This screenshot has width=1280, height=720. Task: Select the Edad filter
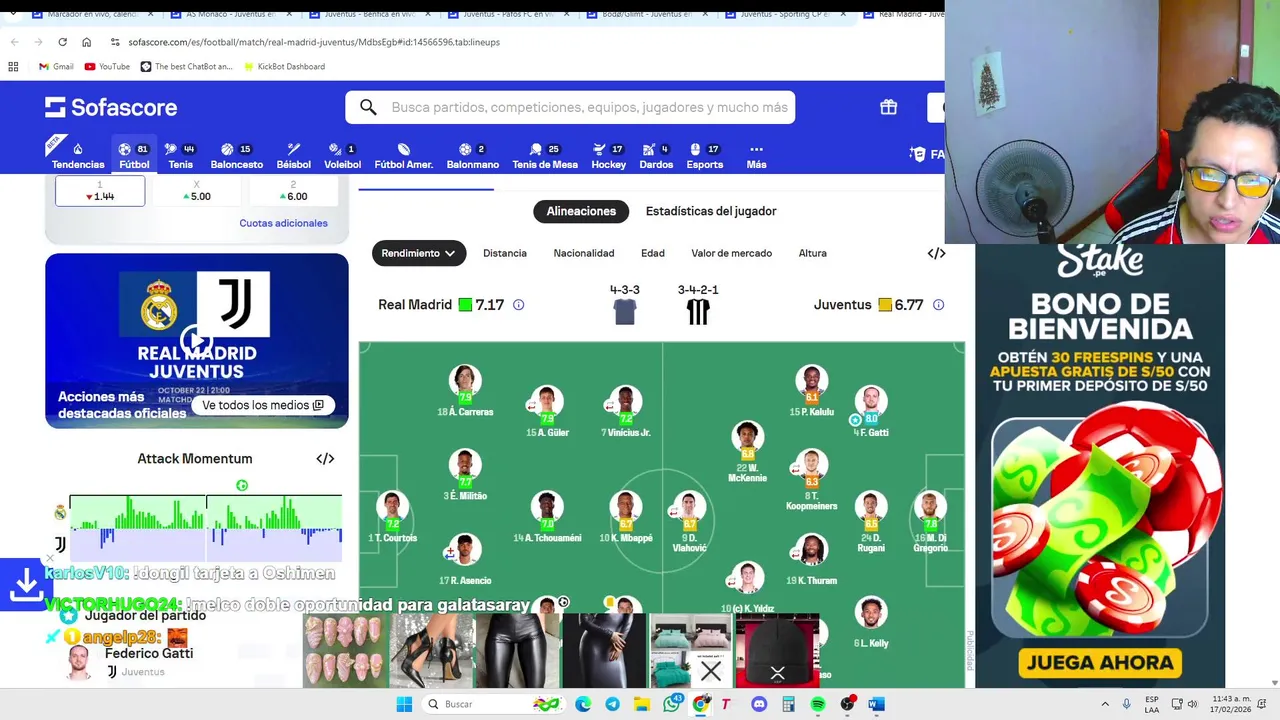[x=653, y=253]
